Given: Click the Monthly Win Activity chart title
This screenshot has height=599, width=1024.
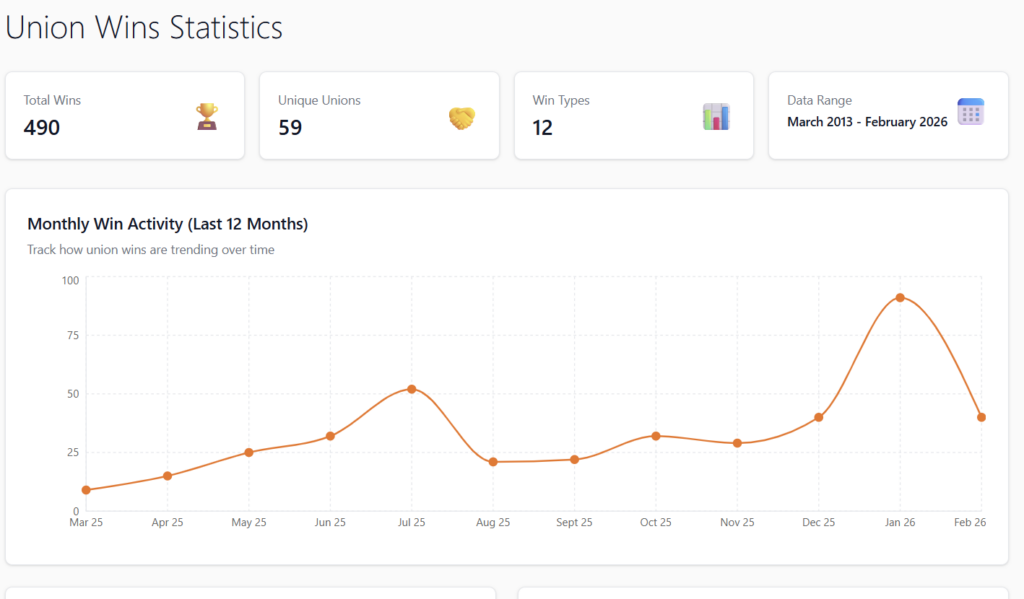Looking at the screenshot, I should tap(167, 224).
